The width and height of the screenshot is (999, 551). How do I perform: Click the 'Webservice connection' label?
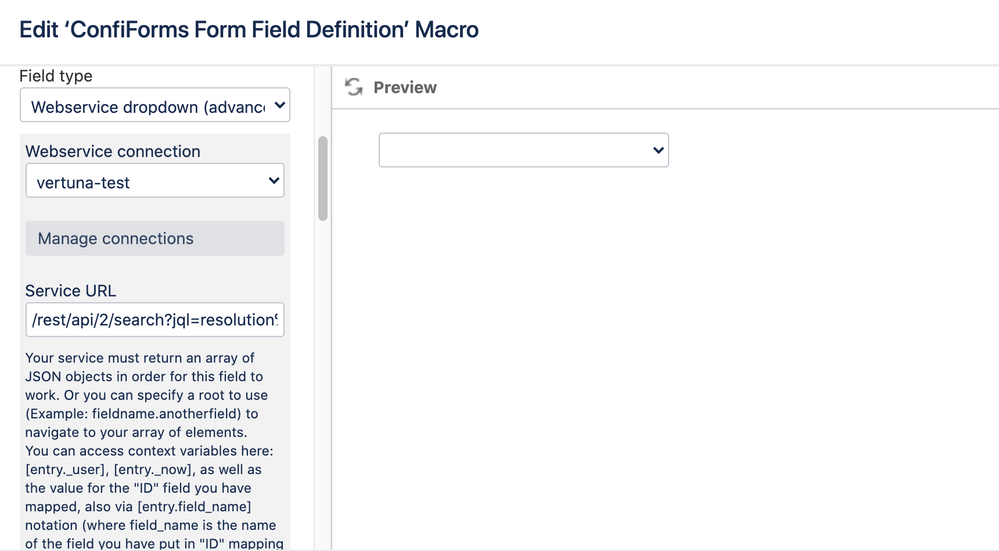click(x=113, y=152)
